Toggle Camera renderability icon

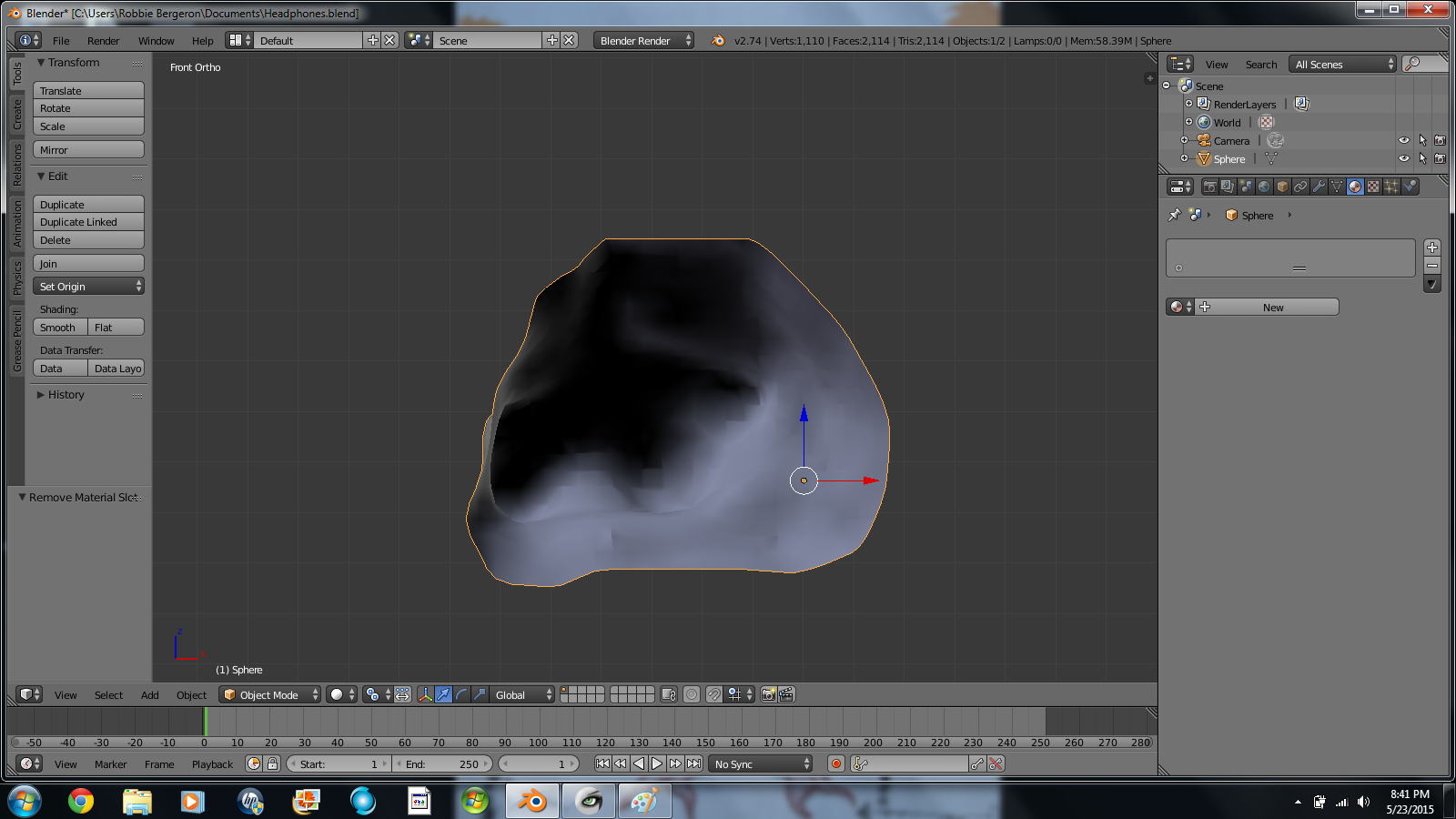coord(1440,140)
